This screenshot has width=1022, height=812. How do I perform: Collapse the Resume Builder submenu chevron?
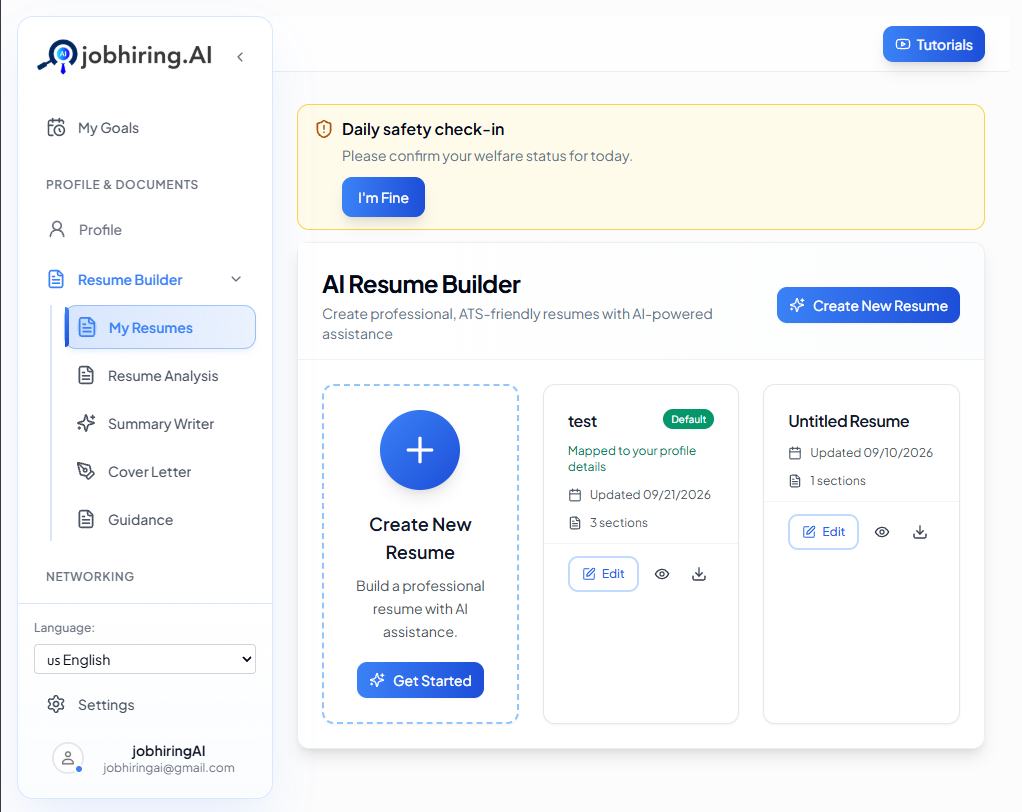(236, 279)
